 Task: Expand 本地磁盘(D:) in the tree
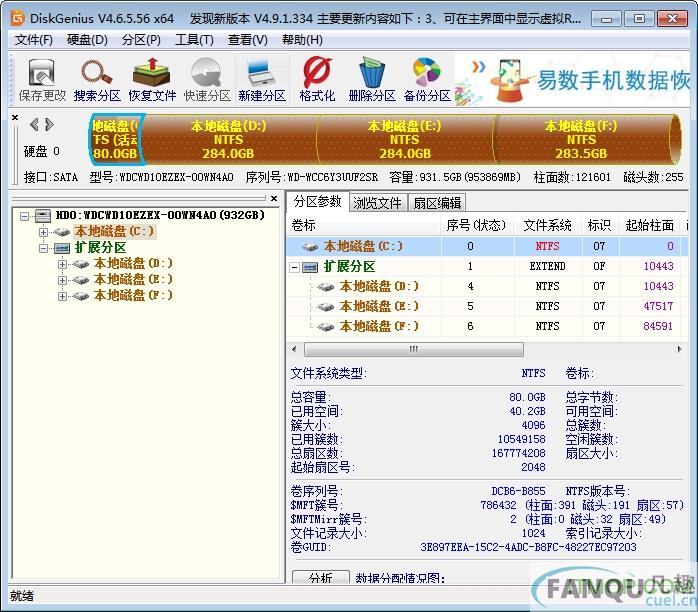(x=62, y=264)
